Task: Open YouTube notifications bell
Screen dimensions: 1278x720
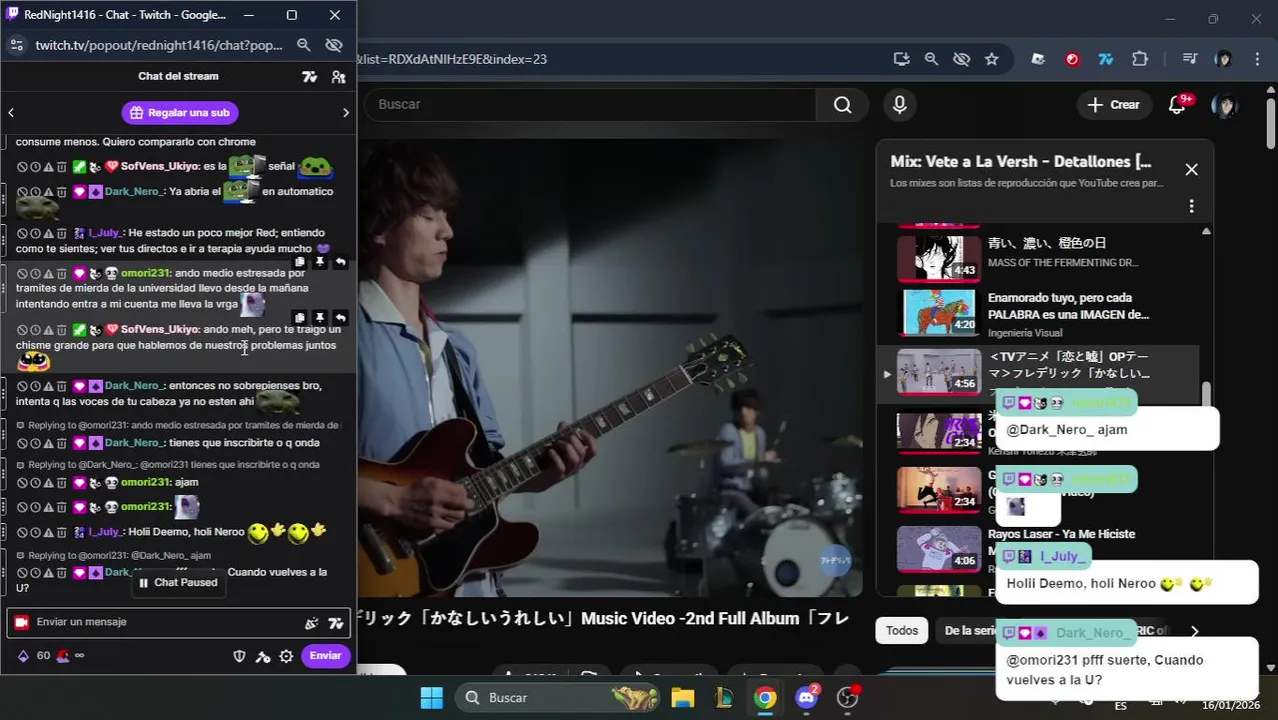Action: pyautogui.click(x=1178, y=105)
